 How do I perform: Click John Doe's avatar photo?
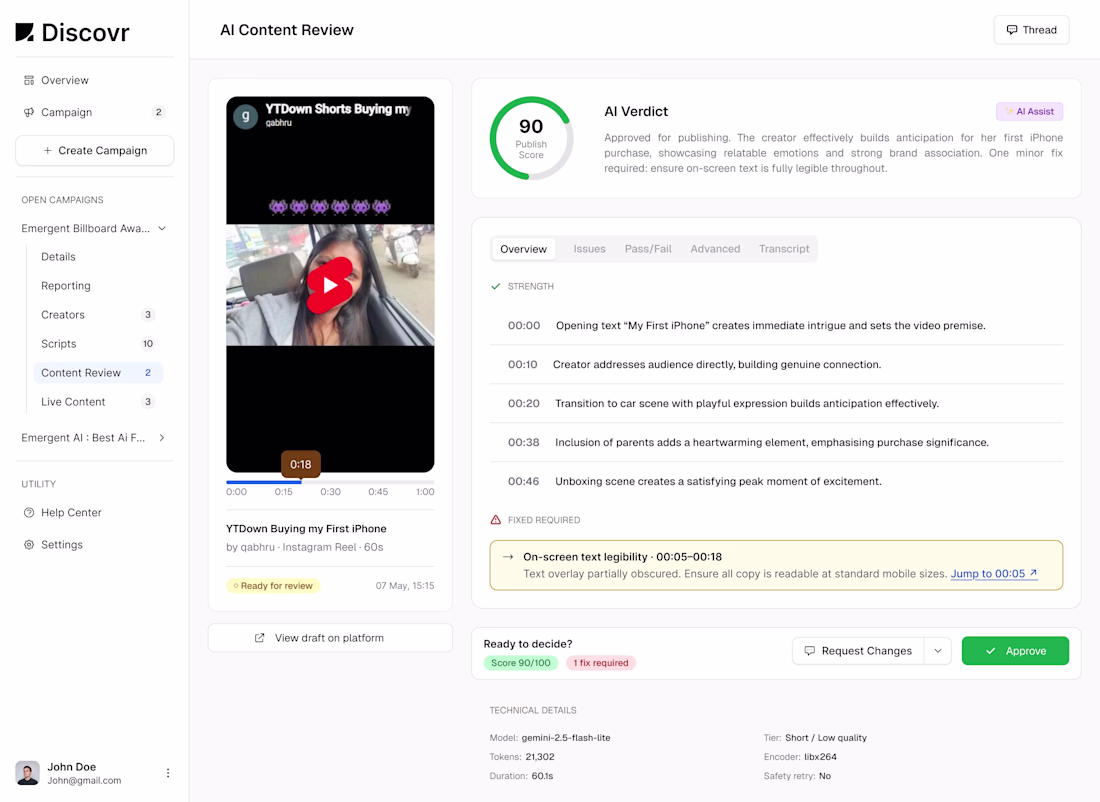pos(27,773)
